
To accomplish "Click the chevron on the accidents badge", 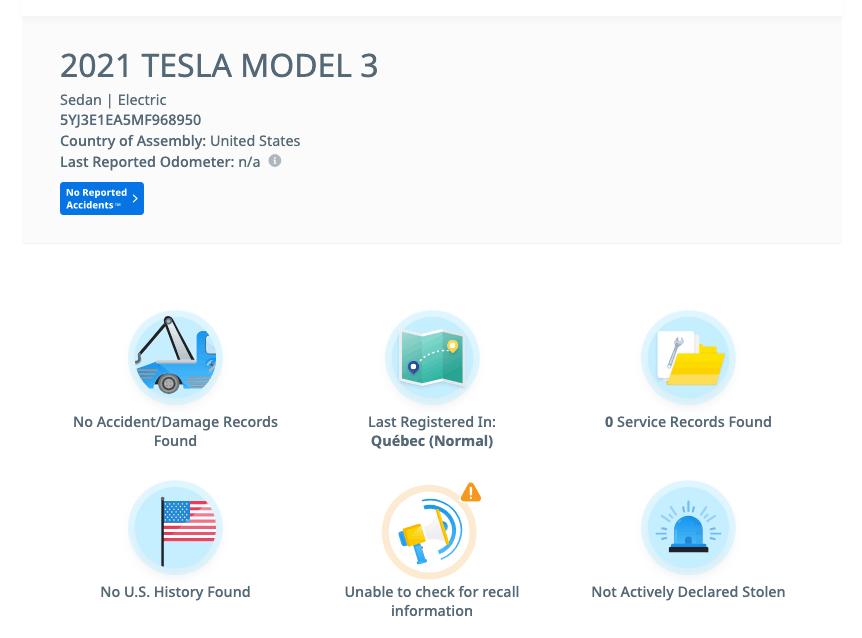I will click(135, 199).
